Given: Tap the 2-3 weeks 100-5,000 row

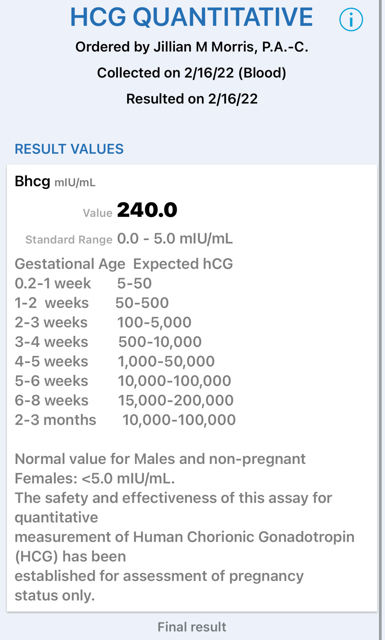Looking at the screenshot, I should pyautogui.click(x=103, y=322).
